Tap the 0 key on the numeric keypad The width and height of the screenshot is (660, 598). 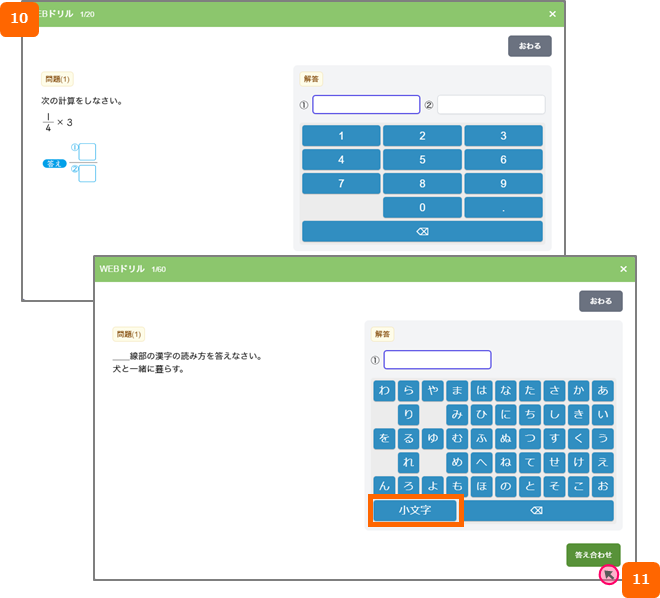pyautogui.click(x=422, y=208)
